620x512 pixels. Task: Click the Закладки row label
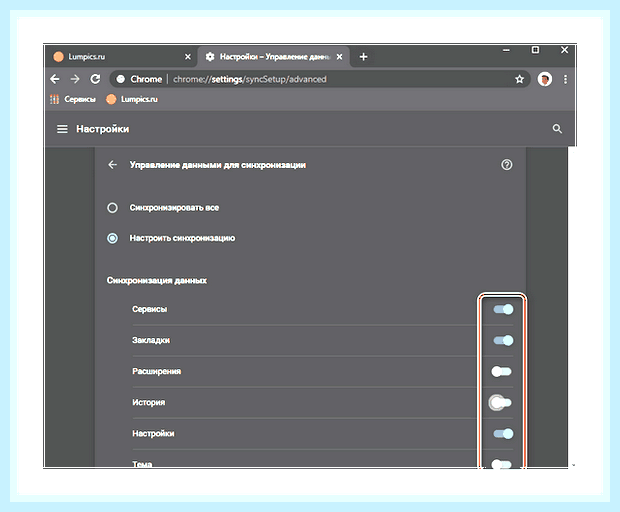[x=151, y=340]
